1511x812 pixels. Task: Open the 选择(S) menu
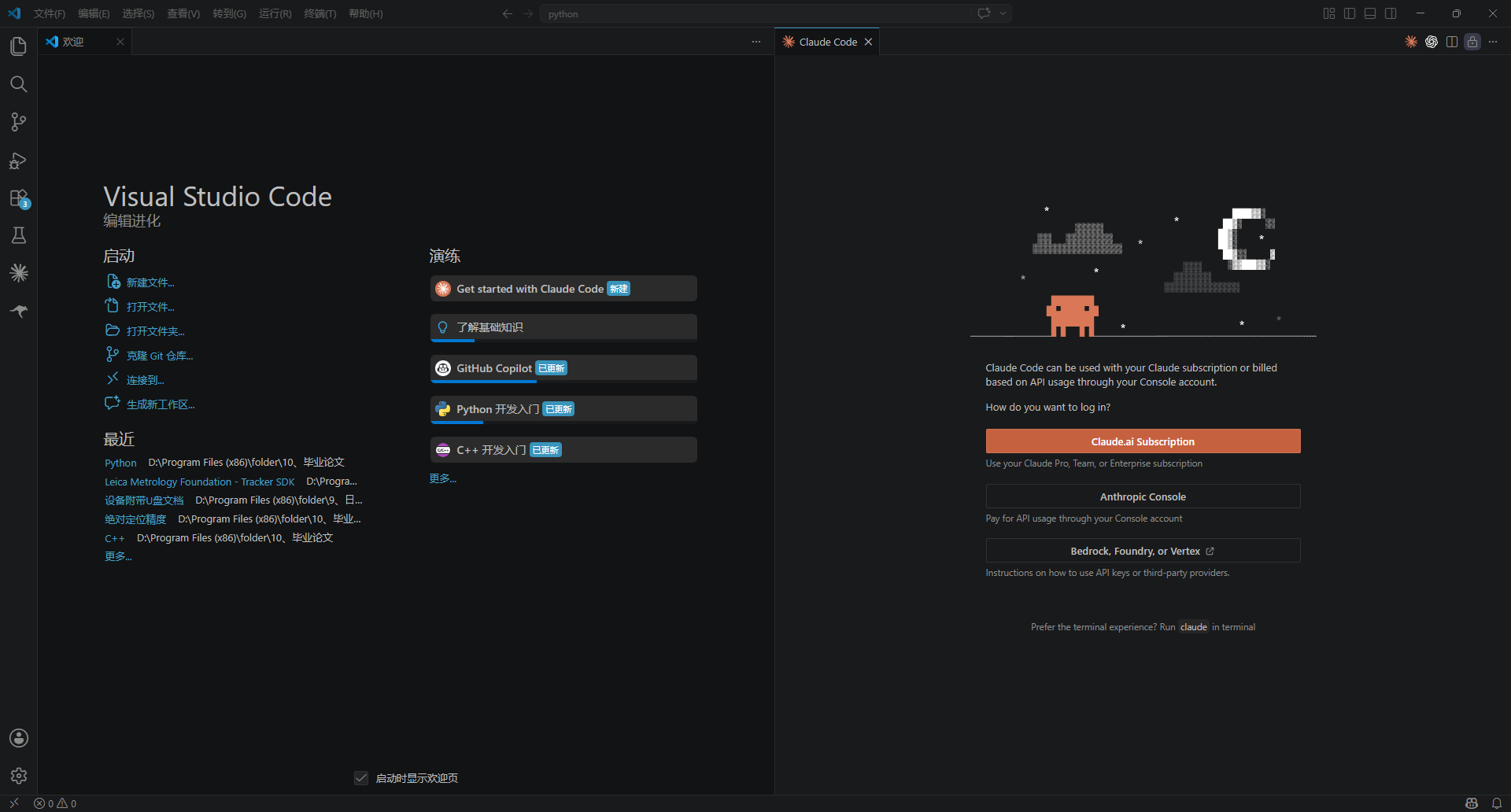(x=139, y=13)
